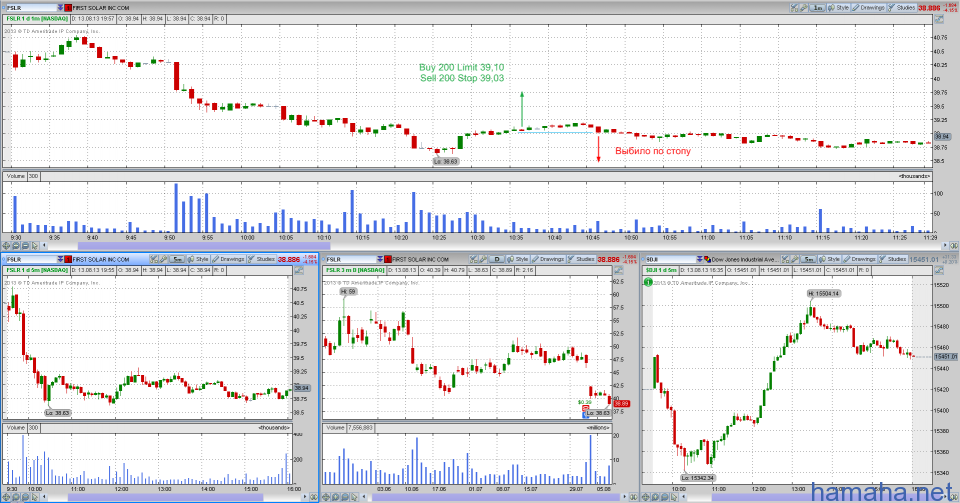Click the horizontal scrollbar thumb of the top chart

pyautogui.click(x=204, y=246)
